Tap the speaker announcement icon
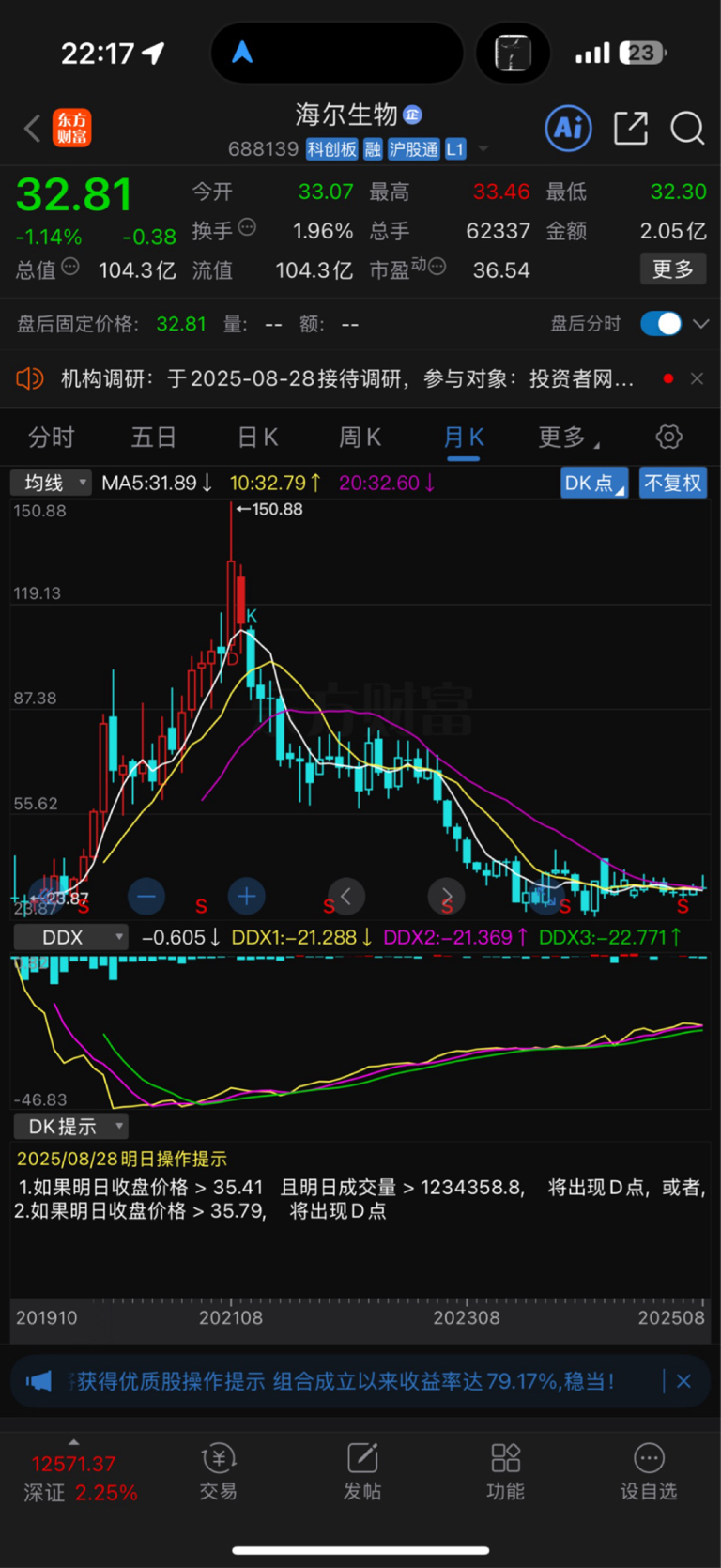721x1568 pixels. click(30, 378)
